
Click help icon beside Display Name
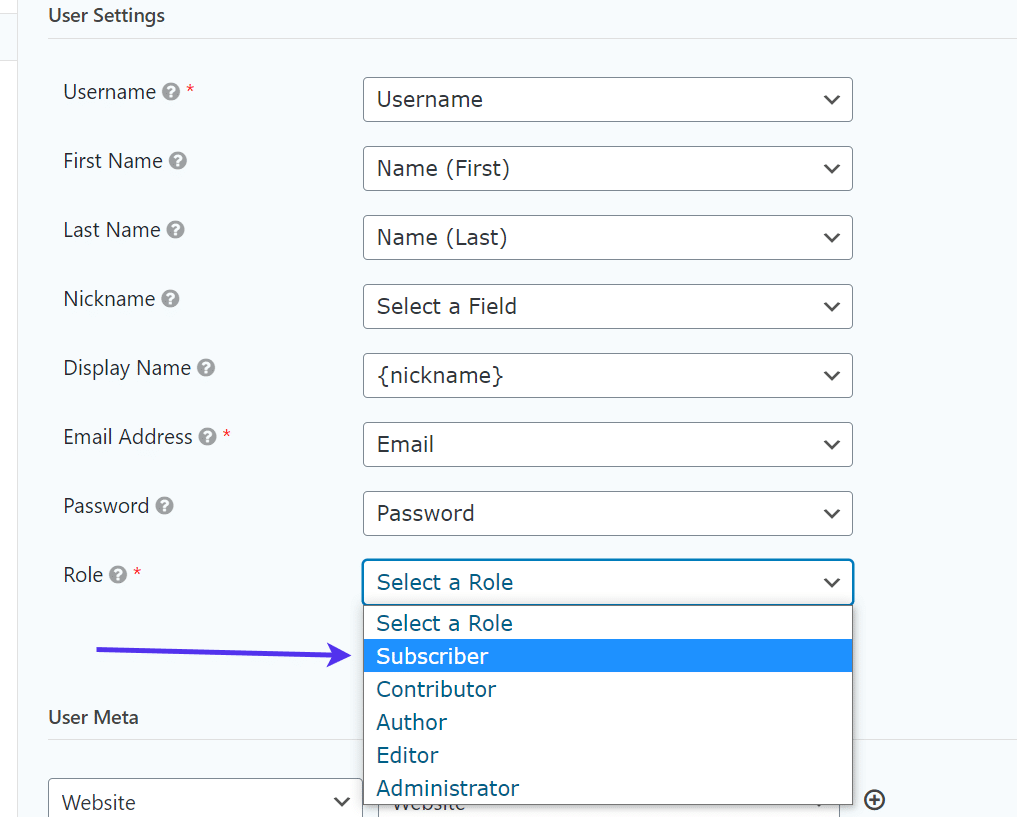pos(206,368)
